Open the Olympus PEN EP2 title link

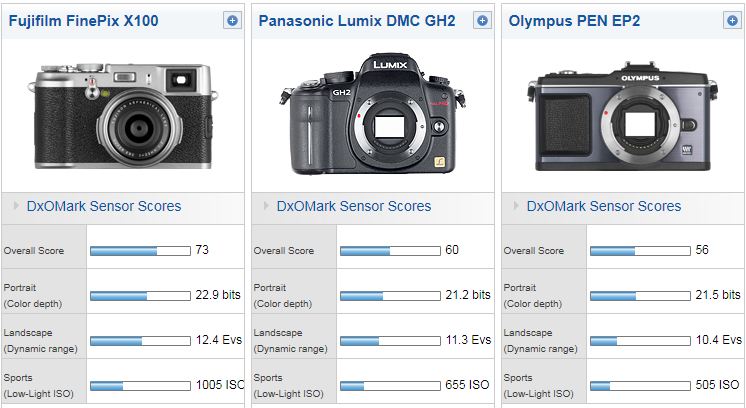[x=574, y=21]
